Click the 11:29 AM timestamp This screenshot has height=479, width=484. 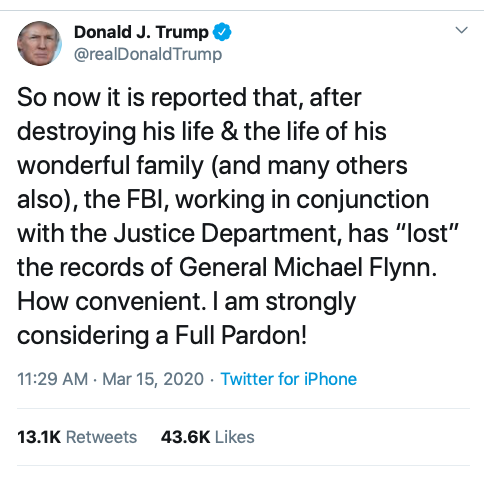point(53,379)
